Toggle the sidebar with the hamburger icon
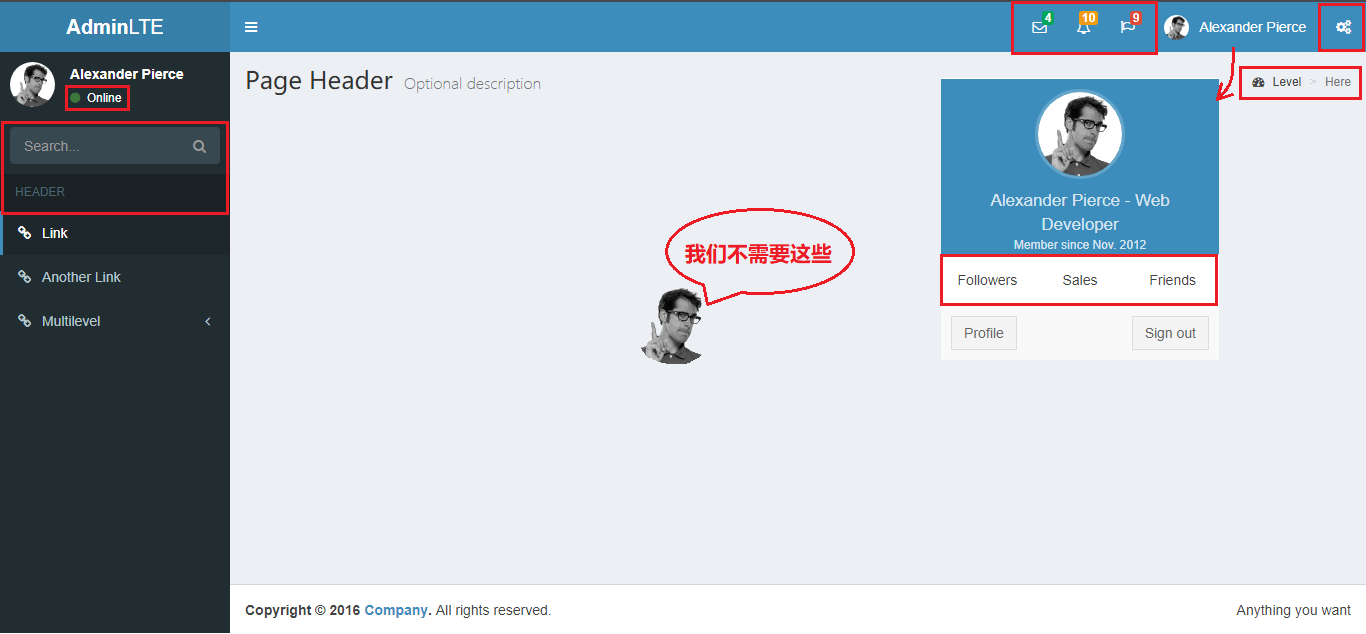 coord(251,27)
